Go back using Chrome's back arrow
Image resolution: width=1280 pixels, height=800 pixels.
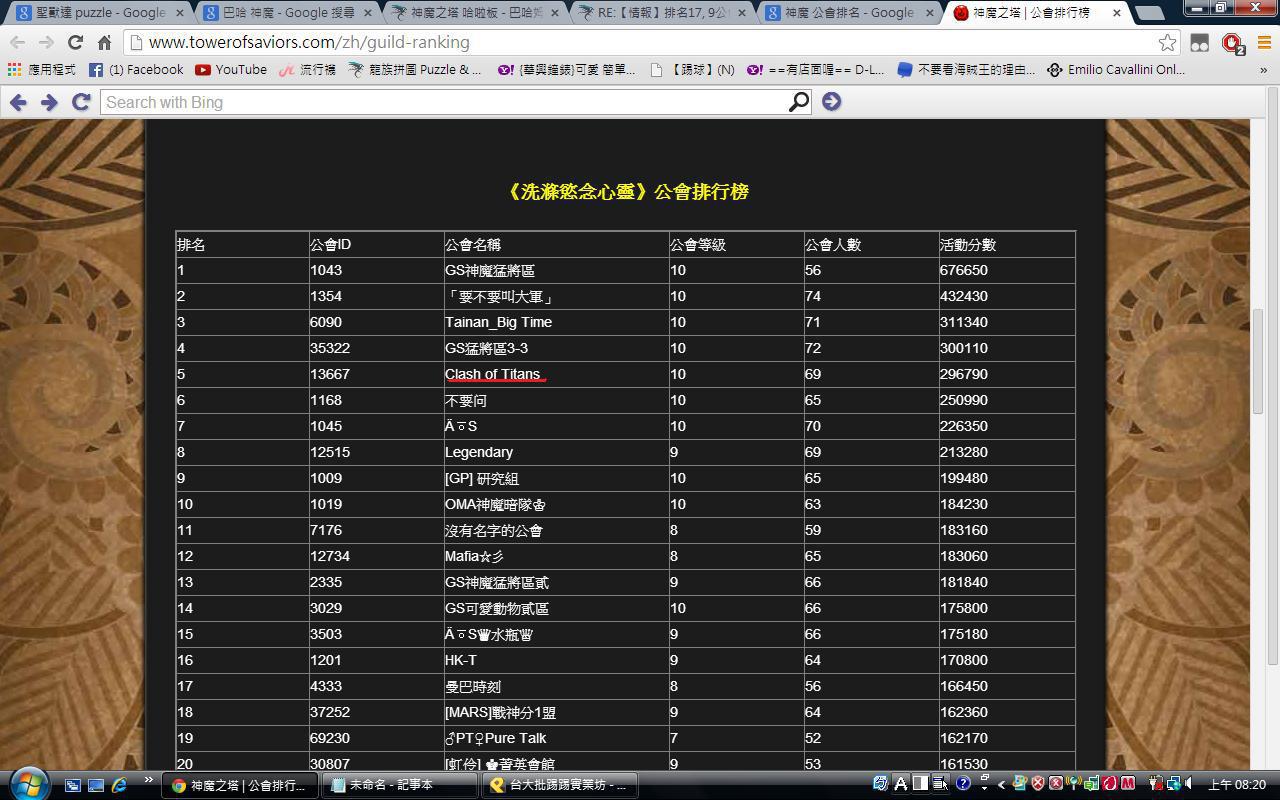17,43
